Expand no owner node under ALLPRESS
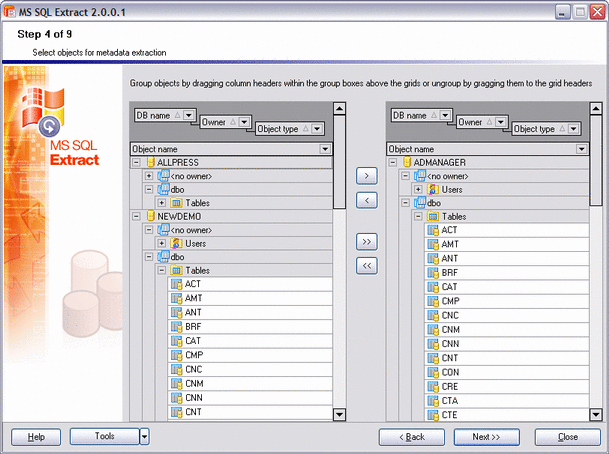 click(x=149, y=176)
